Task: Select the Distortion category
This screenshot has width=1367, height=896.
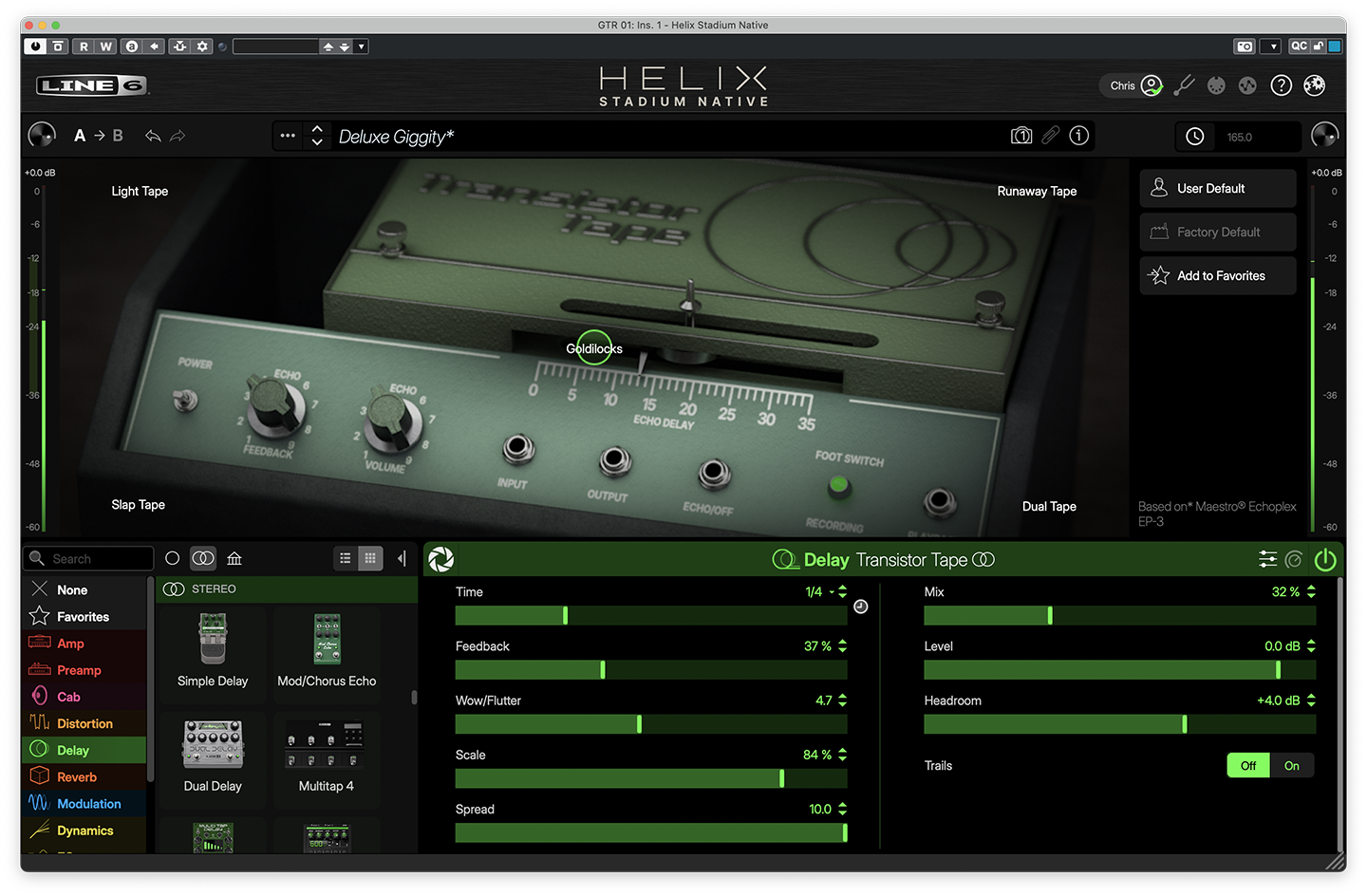Action: (x=84, y=723)
